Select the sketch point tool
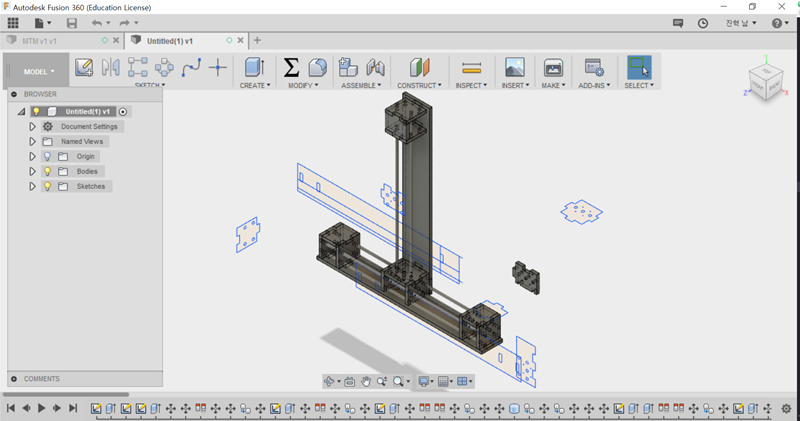 coord(218,67)
